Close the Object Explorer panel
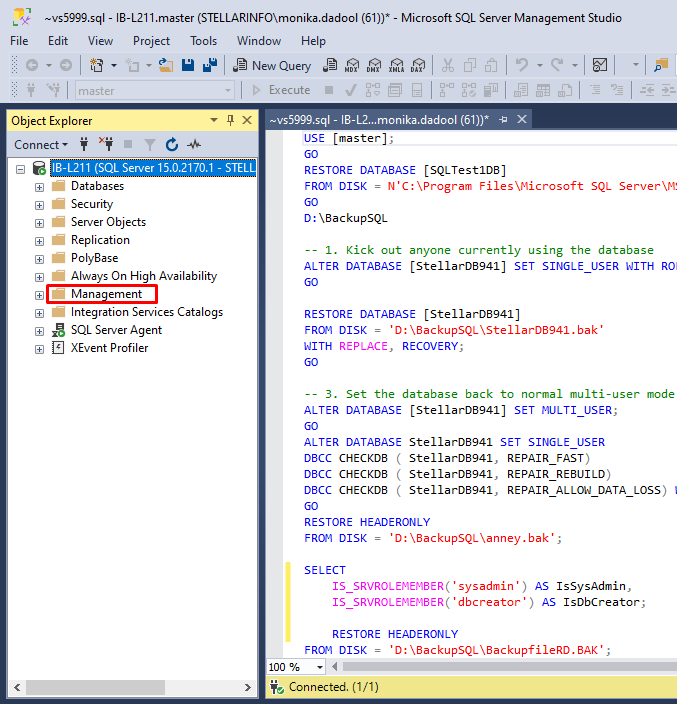The width and height of the screenshot is (677, 704). pyautogui.click(x=247, y=120)
